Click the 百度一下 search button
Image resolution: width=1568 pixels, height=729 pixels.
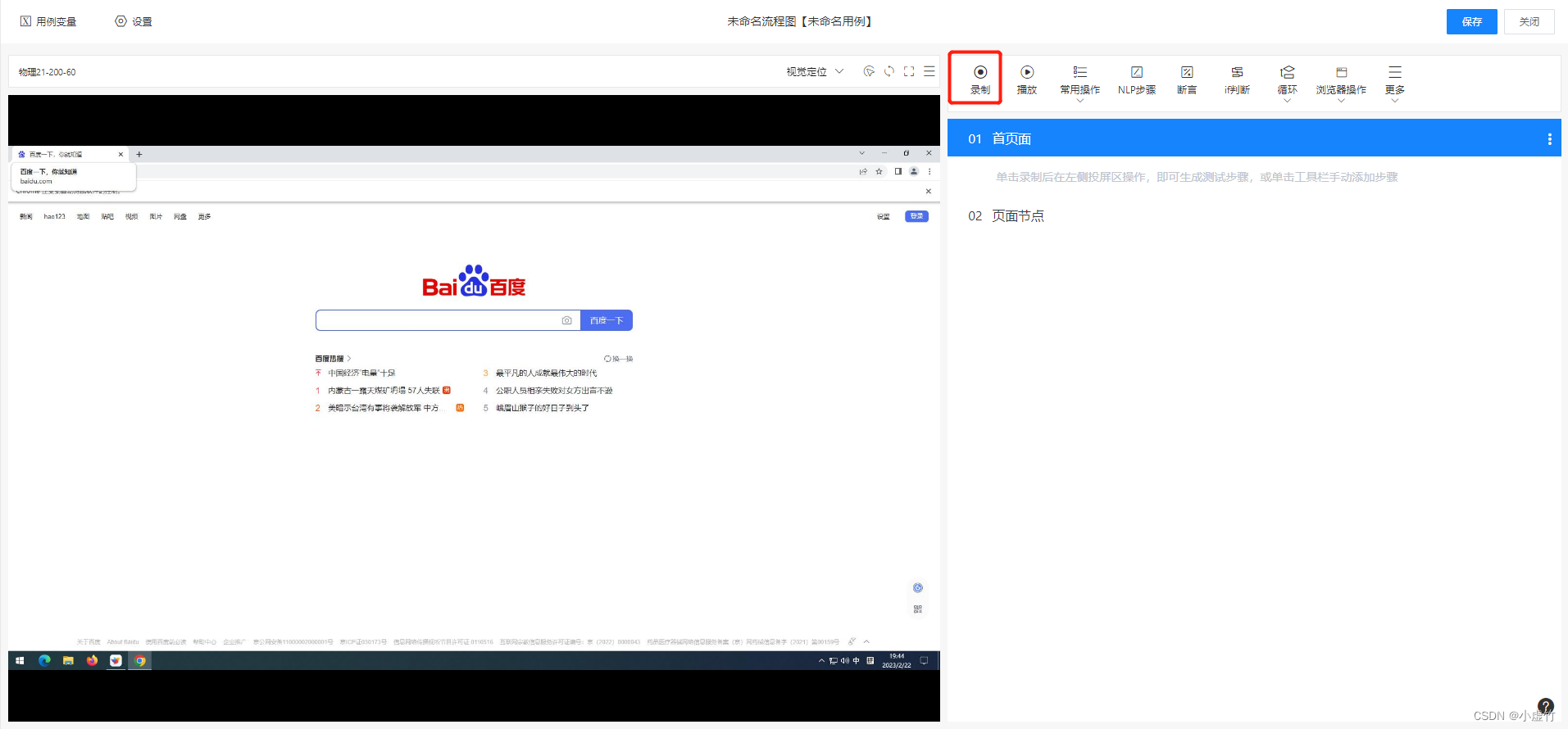[607, 320]
